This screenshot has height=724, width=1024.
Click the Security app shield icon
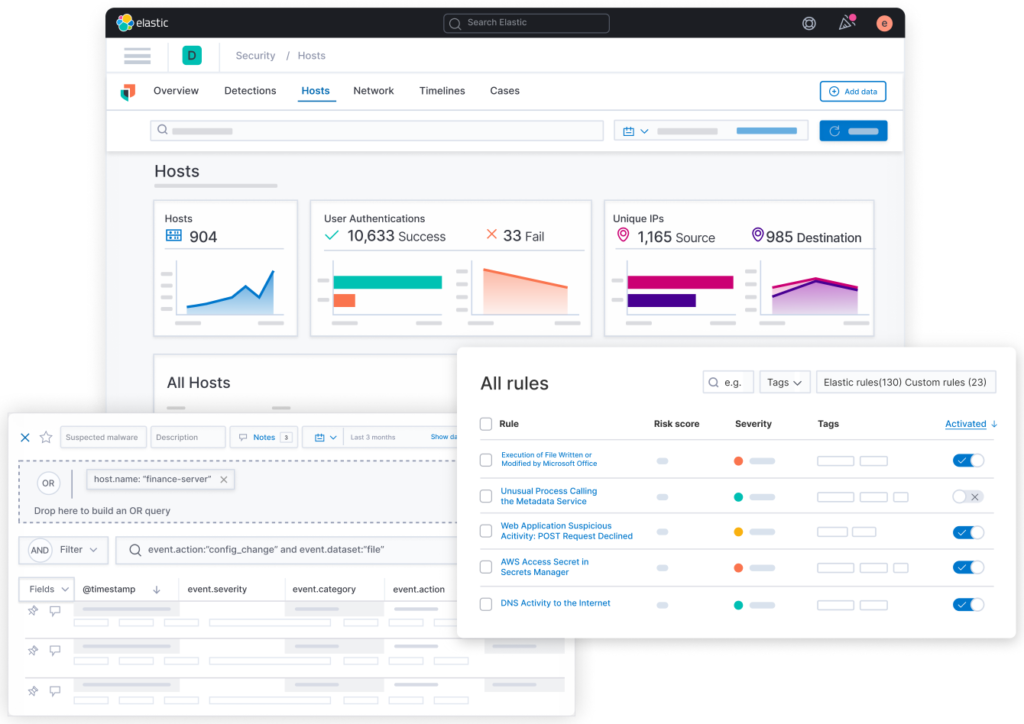click(x=128, y=92)
